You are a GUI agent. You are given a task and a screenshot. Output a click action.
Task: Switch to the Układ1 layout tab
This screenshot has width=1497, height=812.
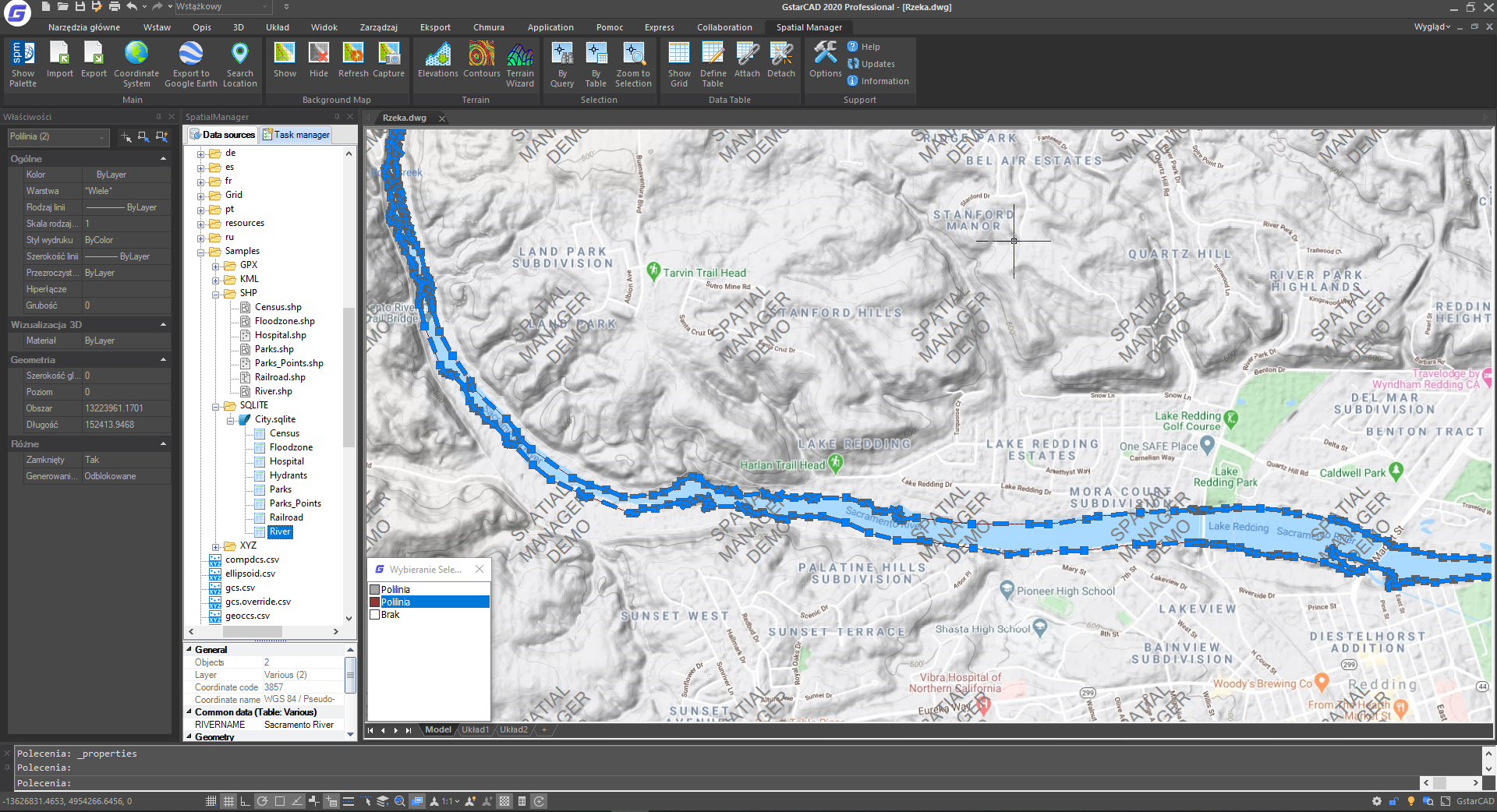[x=475, y=730]
